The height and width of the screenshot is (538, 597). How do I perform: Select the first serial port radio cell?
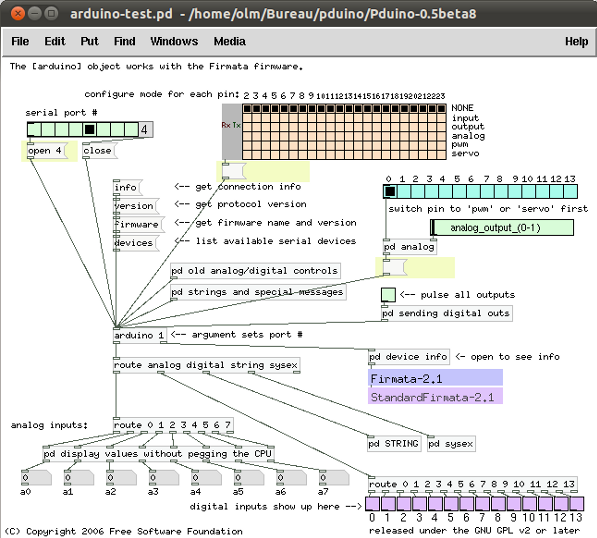pos(34,129)
